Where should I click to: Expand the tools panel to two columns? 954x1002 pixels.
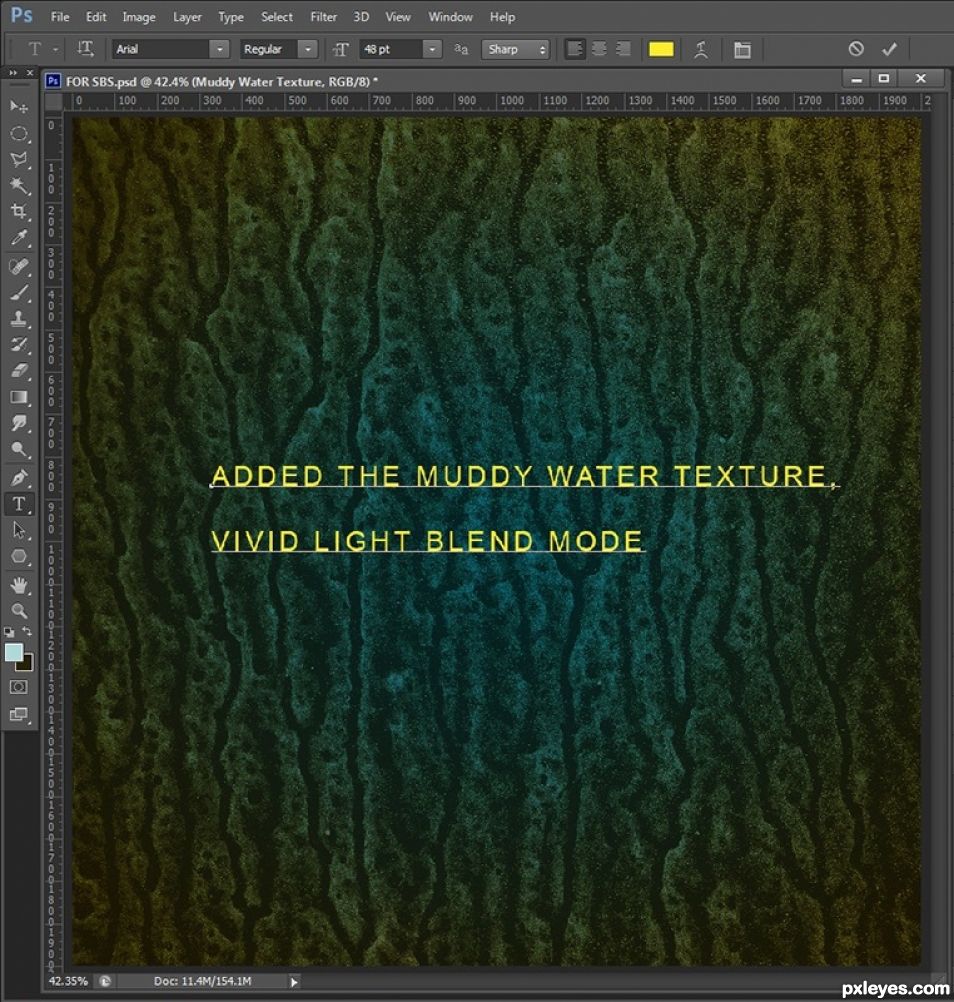click(x=12, y=73)
